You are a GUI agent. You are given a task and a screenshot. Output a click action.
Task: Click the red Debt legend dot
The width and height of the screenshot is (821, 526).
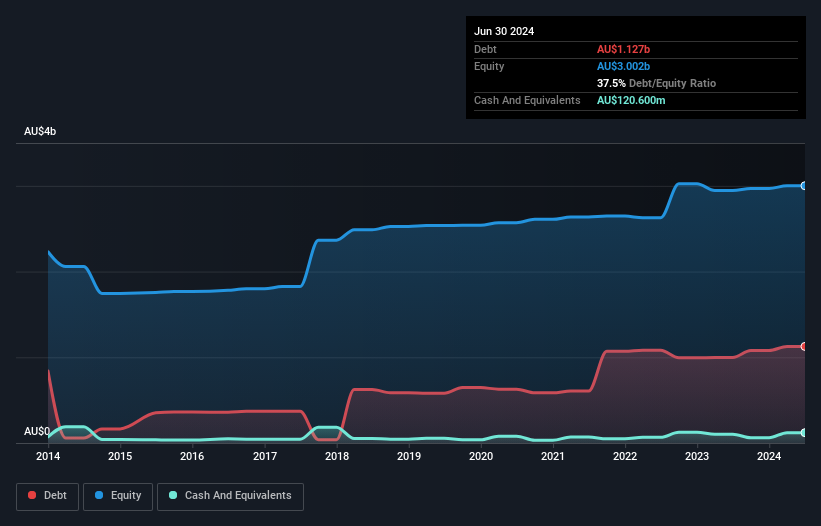click(32, 495)
